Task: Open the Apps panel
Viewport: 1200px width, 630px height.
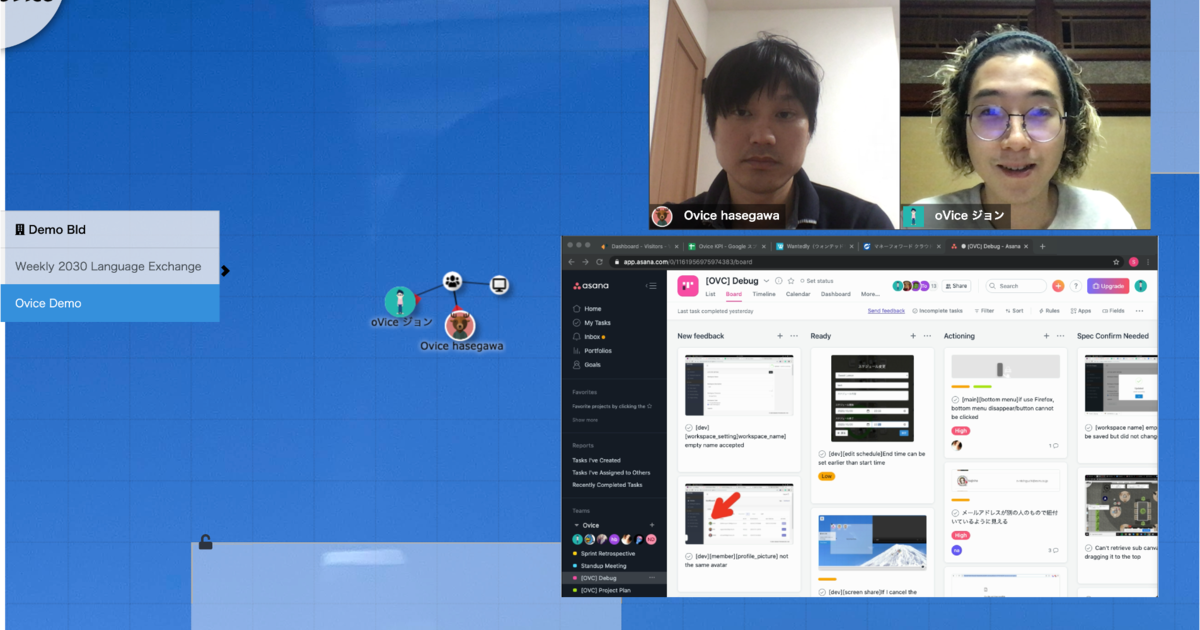Action: point(1081,311)
